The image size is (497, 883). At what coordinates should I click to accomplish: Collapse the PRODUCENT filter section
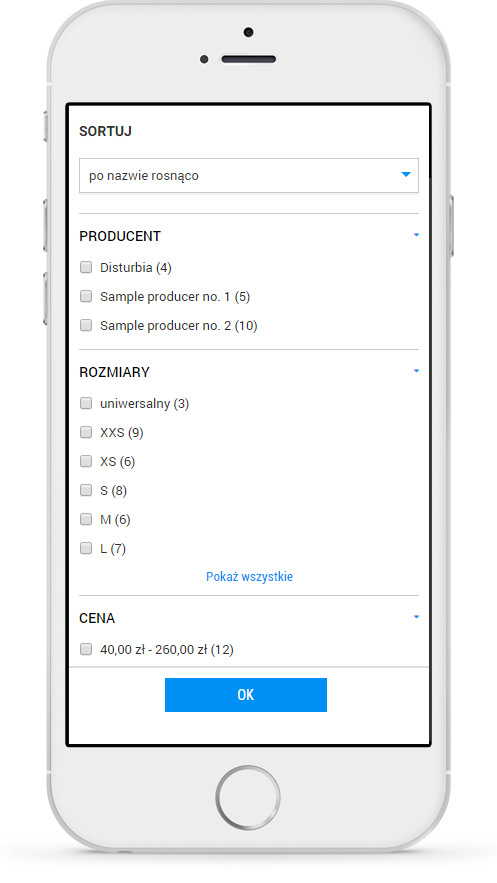(x=417, y=235)
